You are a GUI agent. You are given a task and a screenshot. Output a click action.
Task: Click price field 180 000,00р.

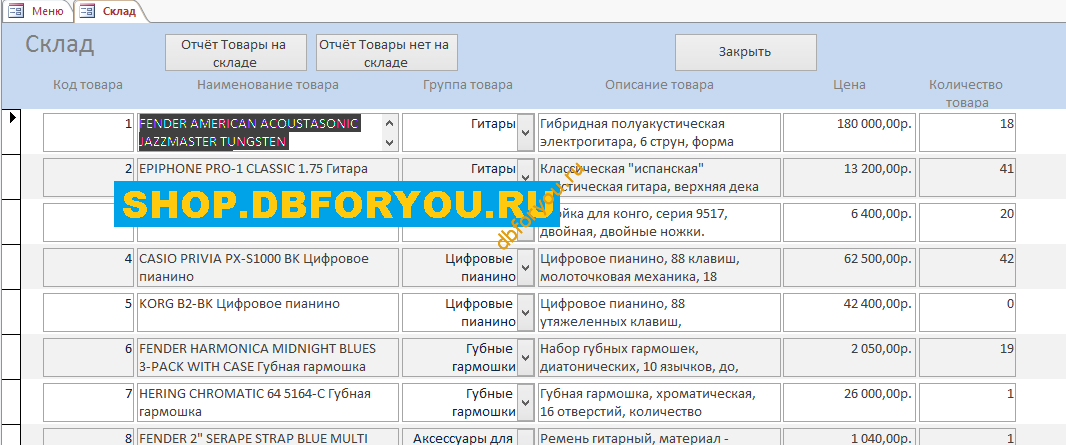tap(848, 132)
